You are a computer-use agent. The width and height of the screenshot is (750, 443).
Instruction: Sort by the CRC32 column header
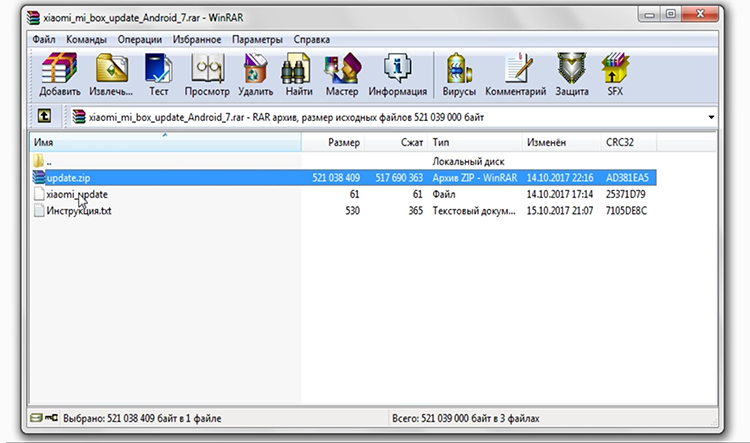629,142
